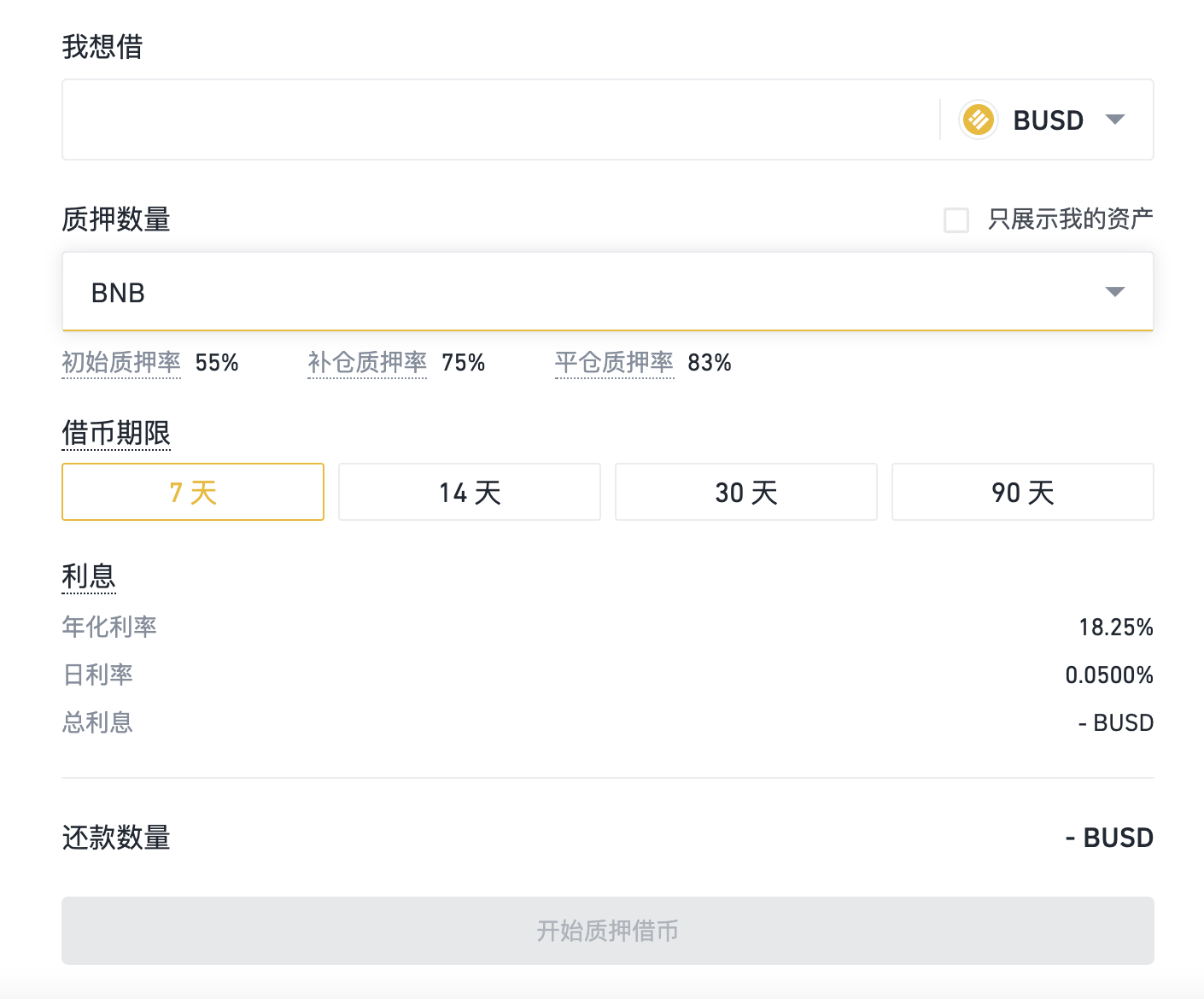1204x999 pixels.
Task: Click the 利息 underlined label
Action: click(x=89, y=576)
